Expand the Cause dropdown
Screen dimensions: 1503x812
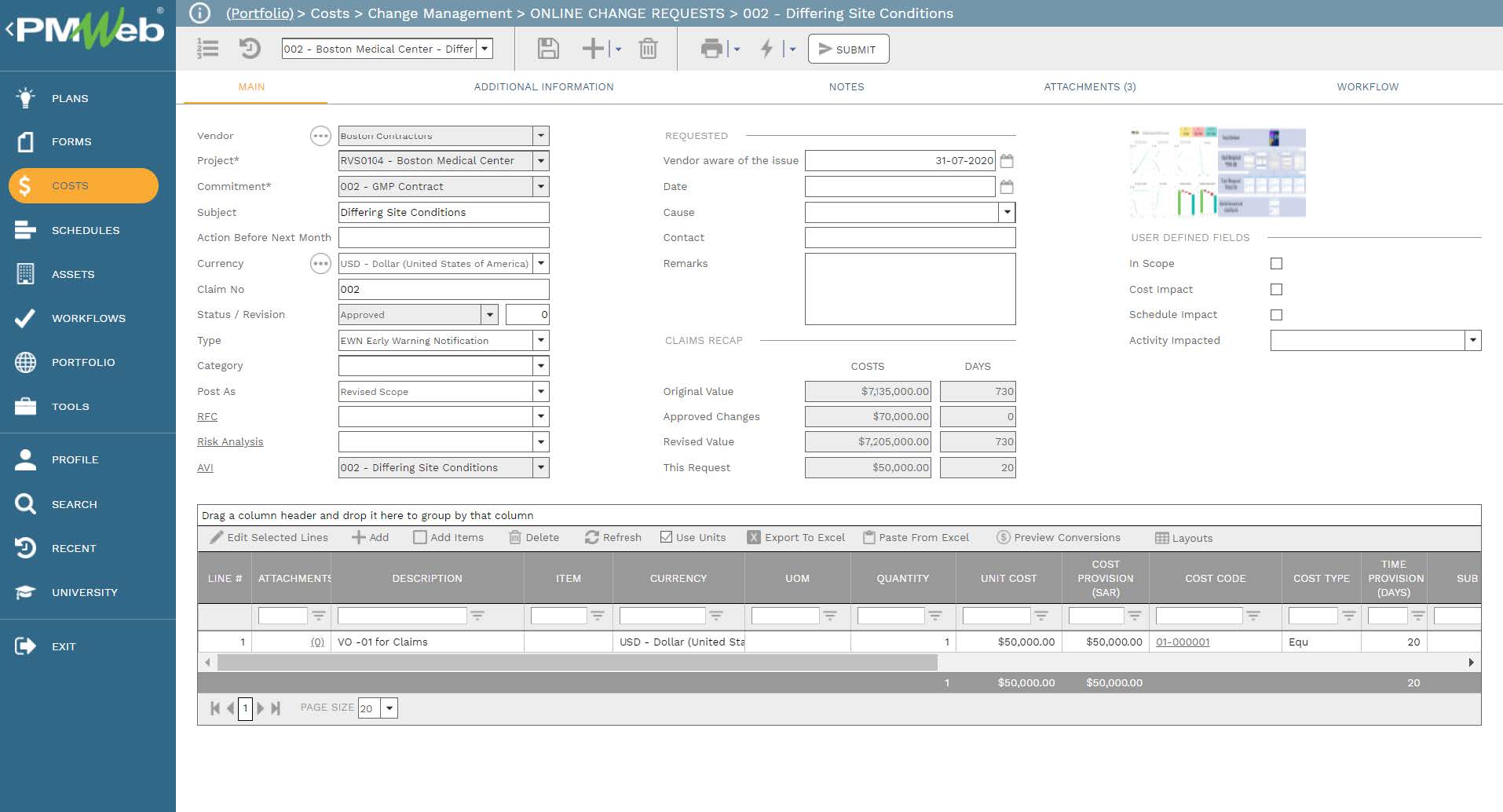[x=1007, y=213]
